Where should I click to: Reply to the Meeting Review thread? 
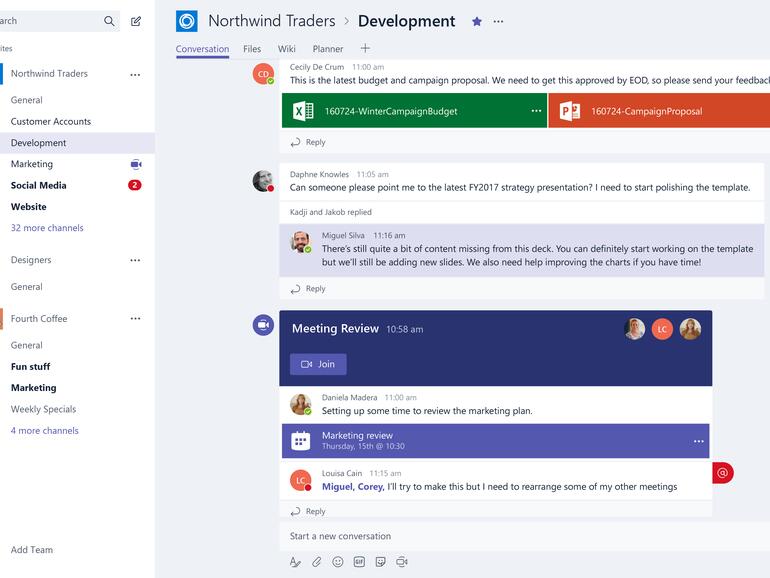tap(308, 511)
